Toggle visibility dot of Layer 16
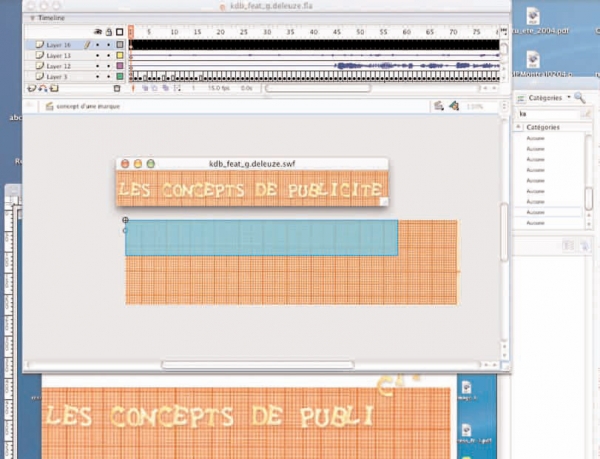This screenshot has height=459, width=600. pyautogui.click(x=98, y=45)
